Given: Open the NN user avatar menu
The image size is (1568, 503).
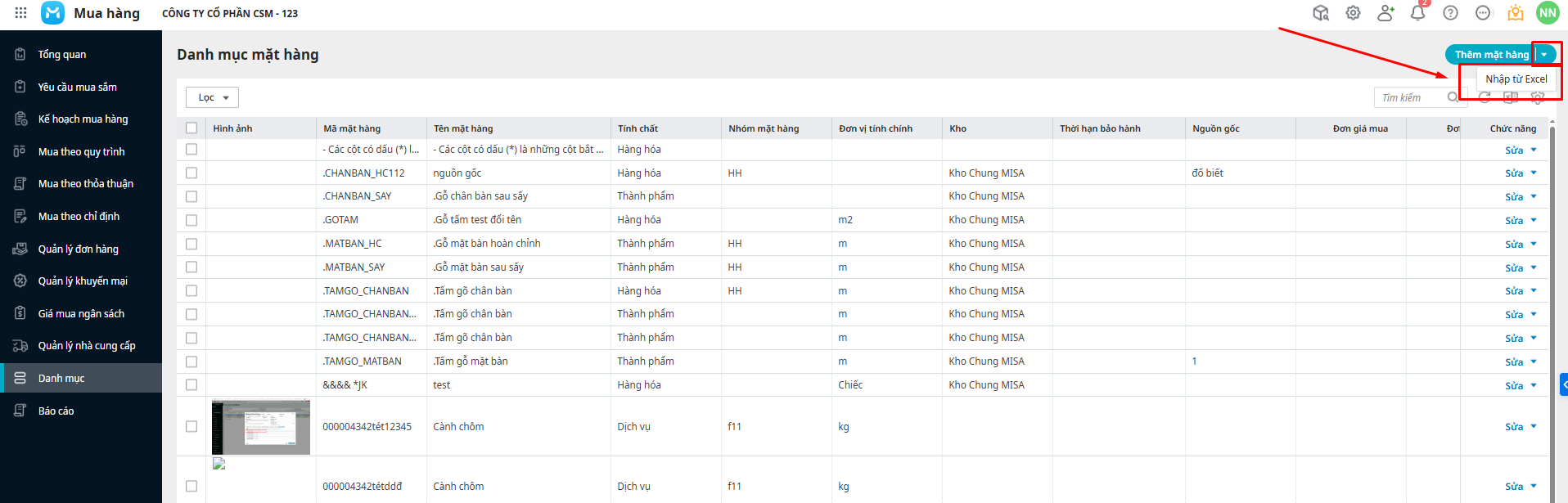Looking at the screenshot, I should [1548, 13].
